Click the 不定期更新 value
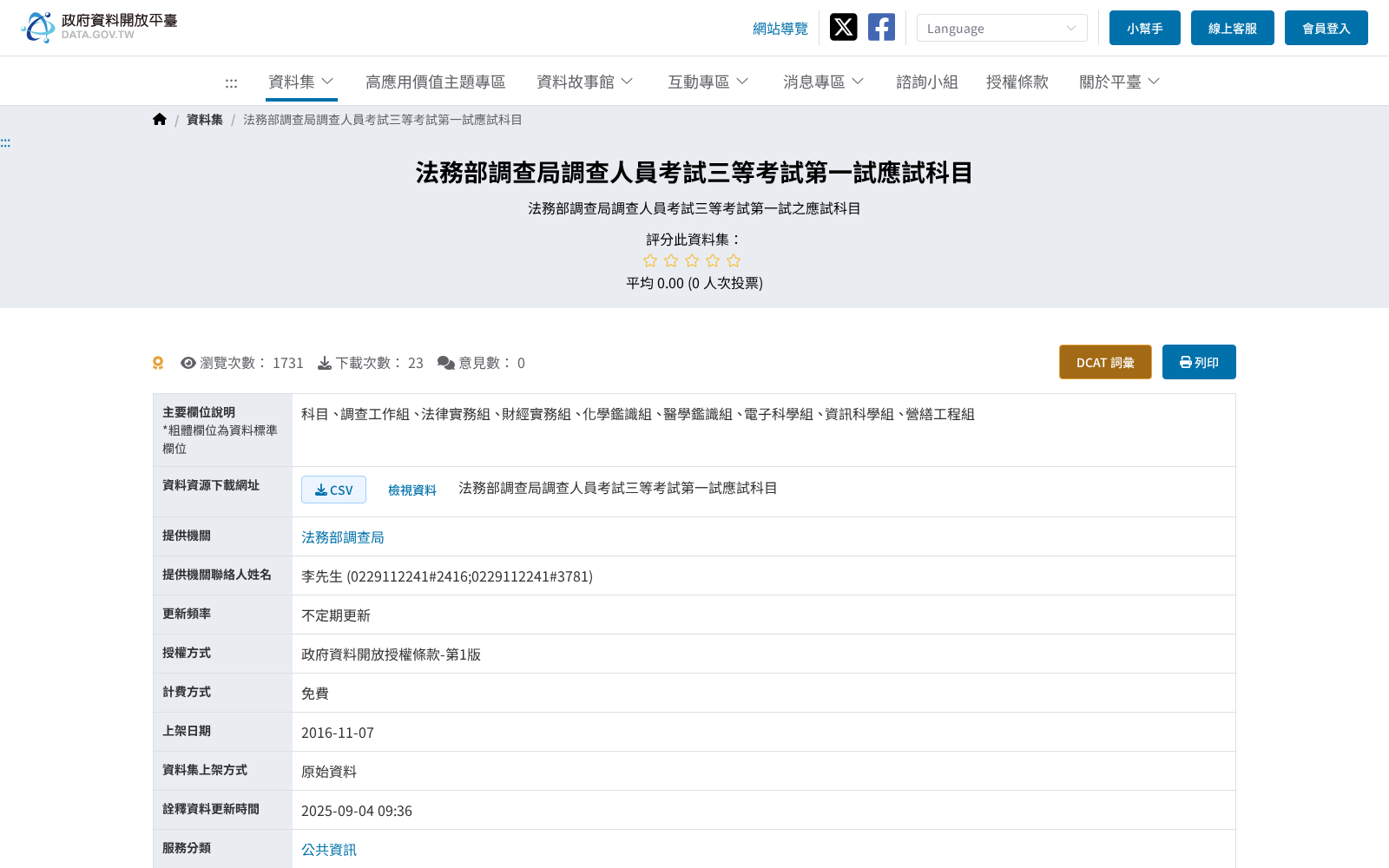Viewport: 1389px width, 868px height. [336, 615]
